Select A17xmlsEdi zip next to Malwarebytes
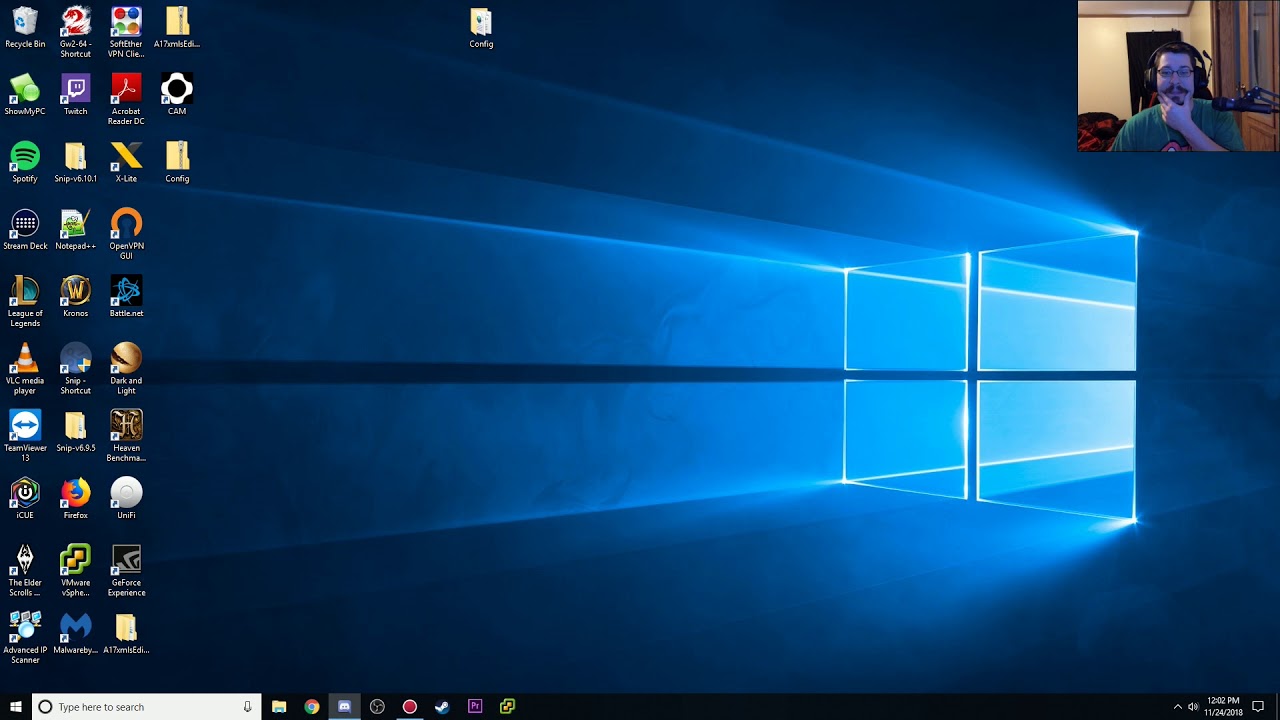The image size is (1280, 720). click(x=126, y=632)
